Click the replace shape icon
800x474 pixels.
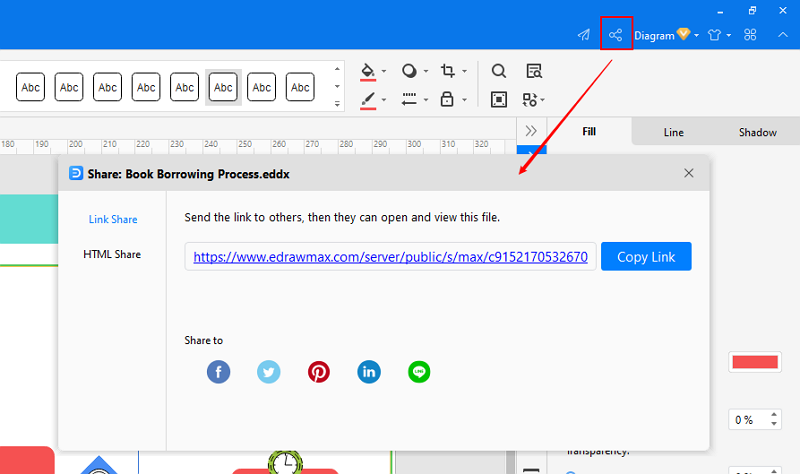(530, 99)
